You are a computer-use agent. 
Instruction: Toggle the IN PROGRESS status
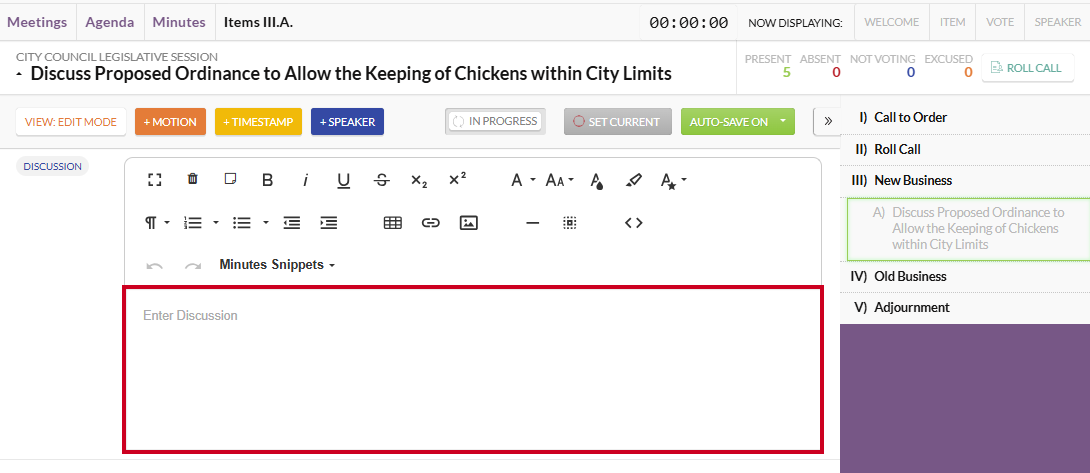click(495, 121)
